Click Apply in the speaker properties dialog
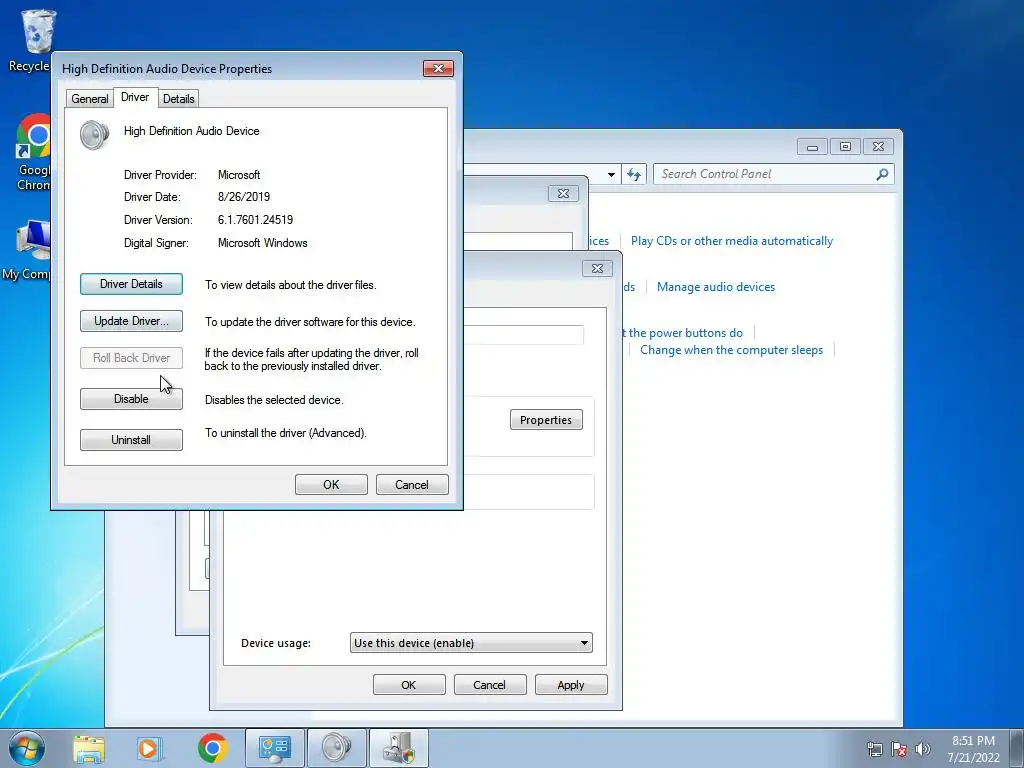 point(571,685)
